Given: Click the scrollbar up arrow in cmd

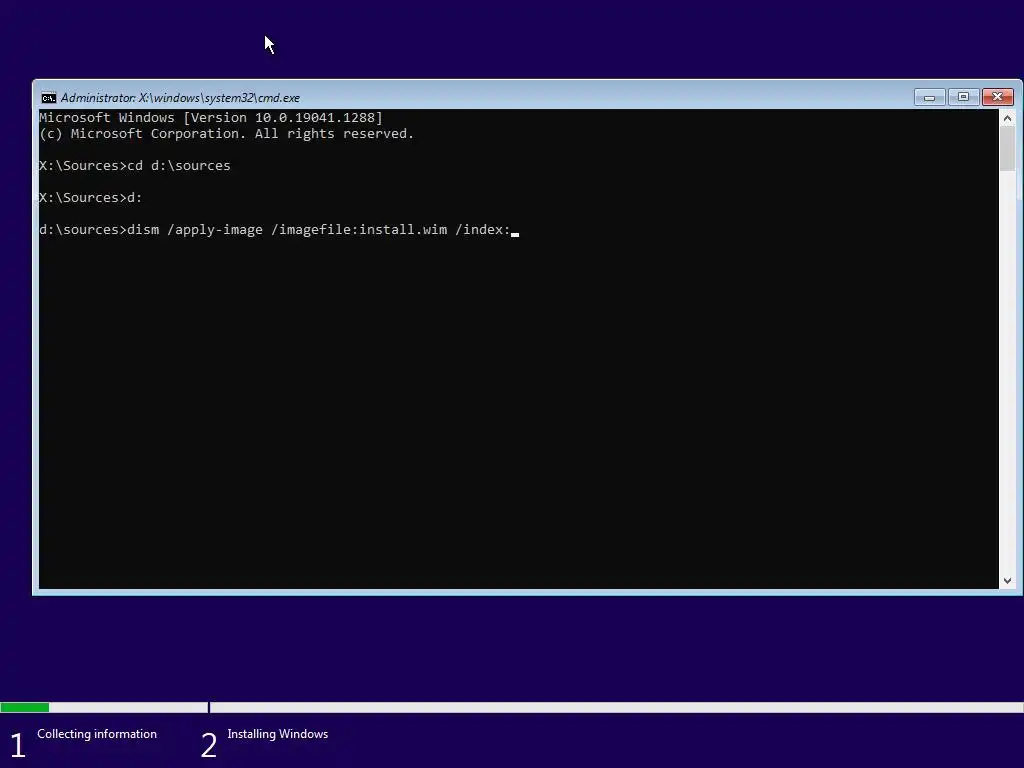Looking at the screenshot, I should coord(1007,118).
